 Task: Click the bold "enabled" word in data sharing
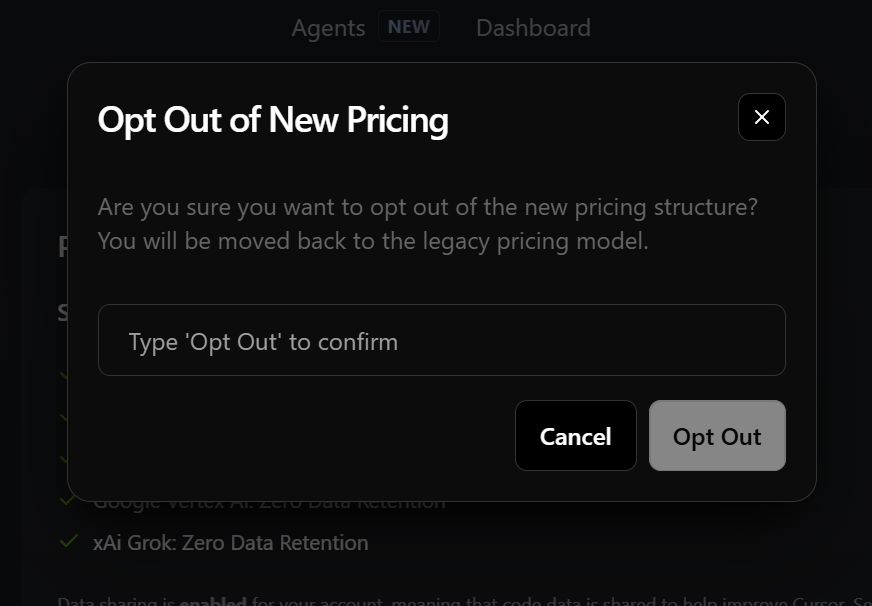click(x=214, y=601)
